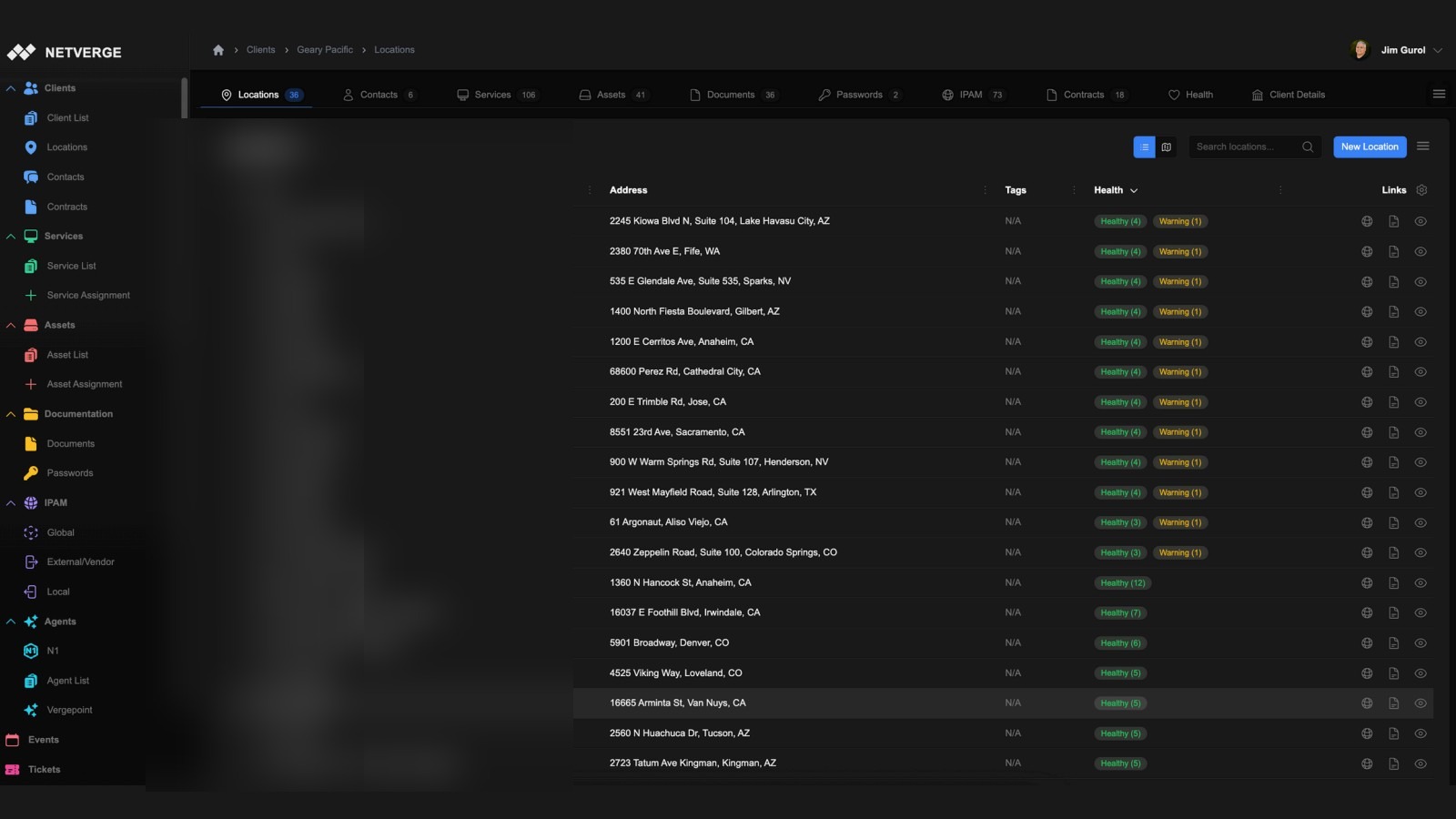The height and width of the screenshot is (819, 1456).
Task: Open Jim Gurol user dropdown
Action: (1437, 50)
